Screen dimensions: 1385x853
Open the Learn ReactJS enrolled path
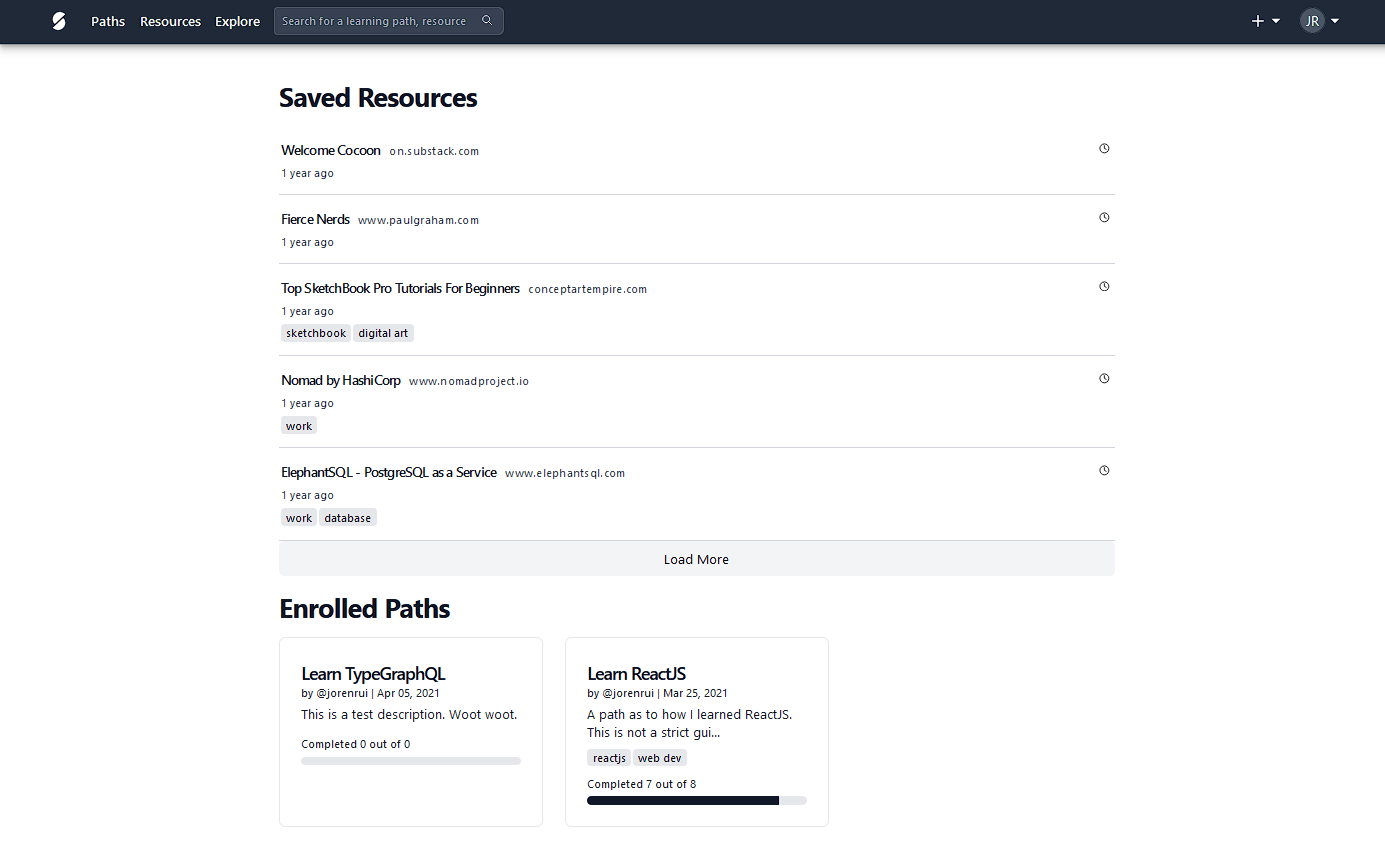point(637,673)
